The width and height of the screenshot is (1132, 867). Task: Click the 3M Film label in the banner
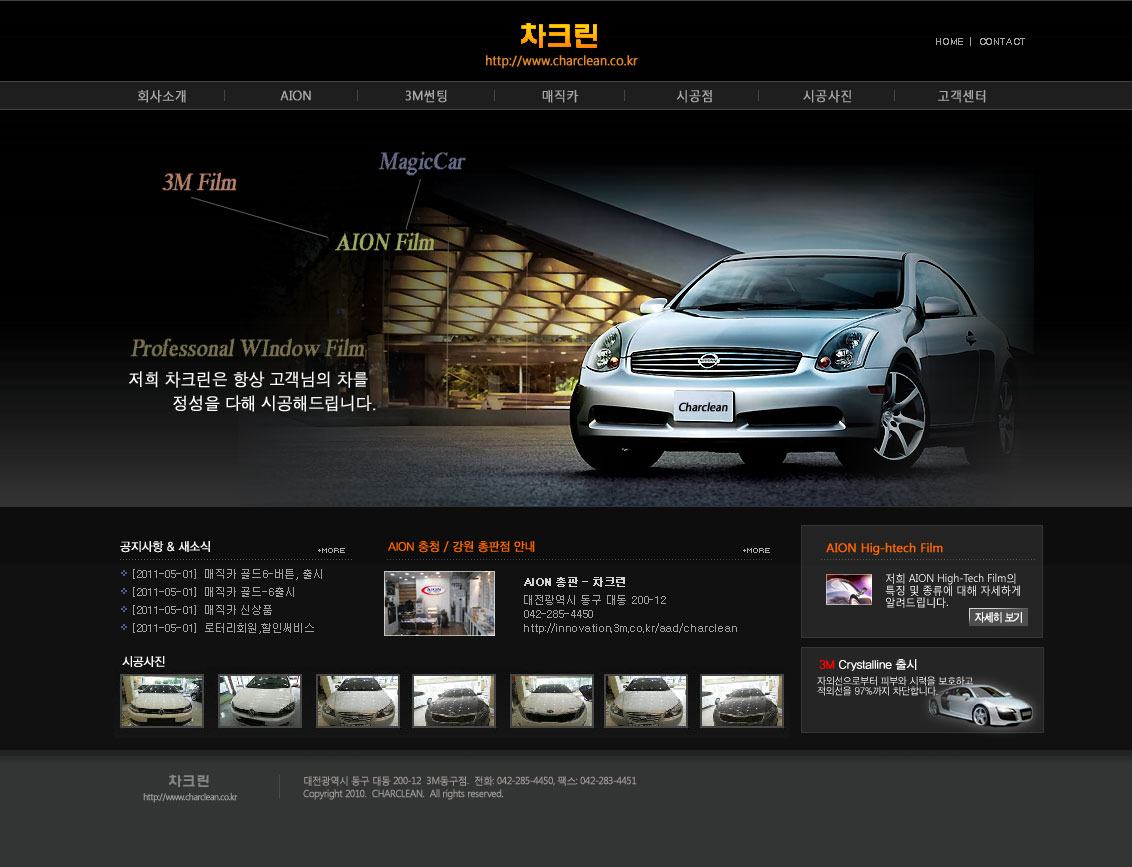pos(199,182)
